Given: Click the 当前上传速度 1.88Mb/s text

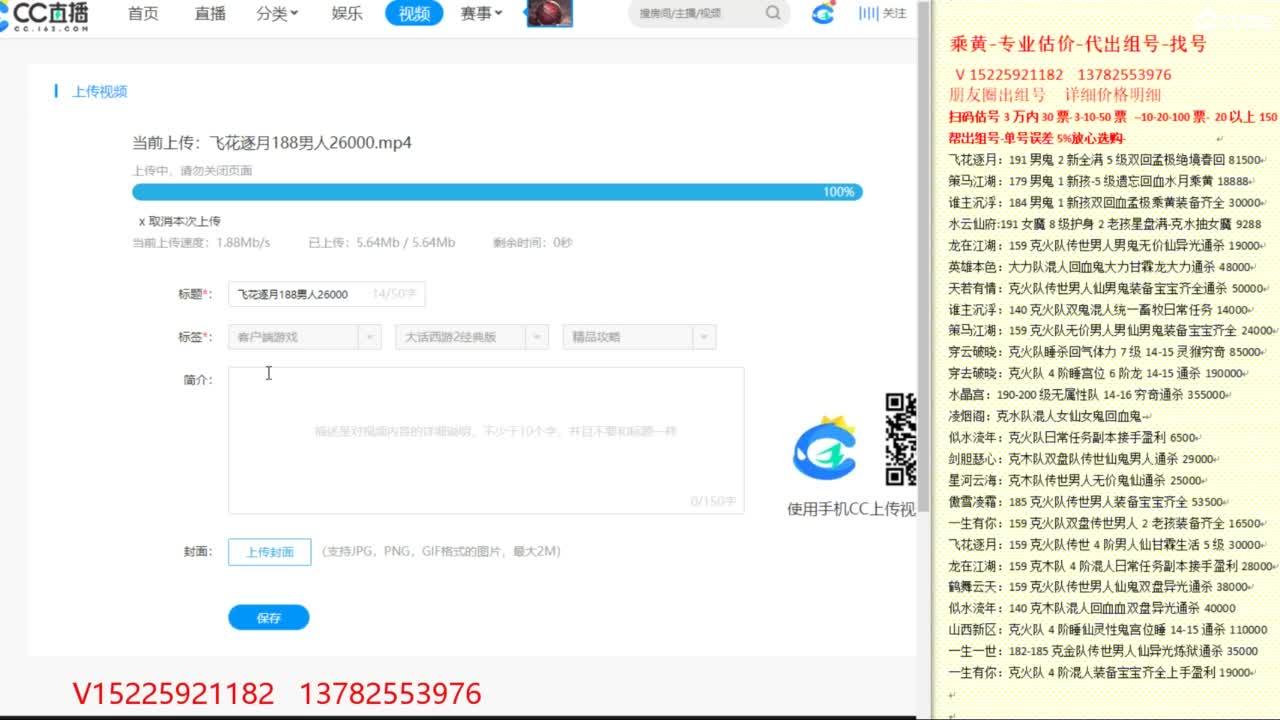Looking at the screenshot, I should (x=201, y=243).
